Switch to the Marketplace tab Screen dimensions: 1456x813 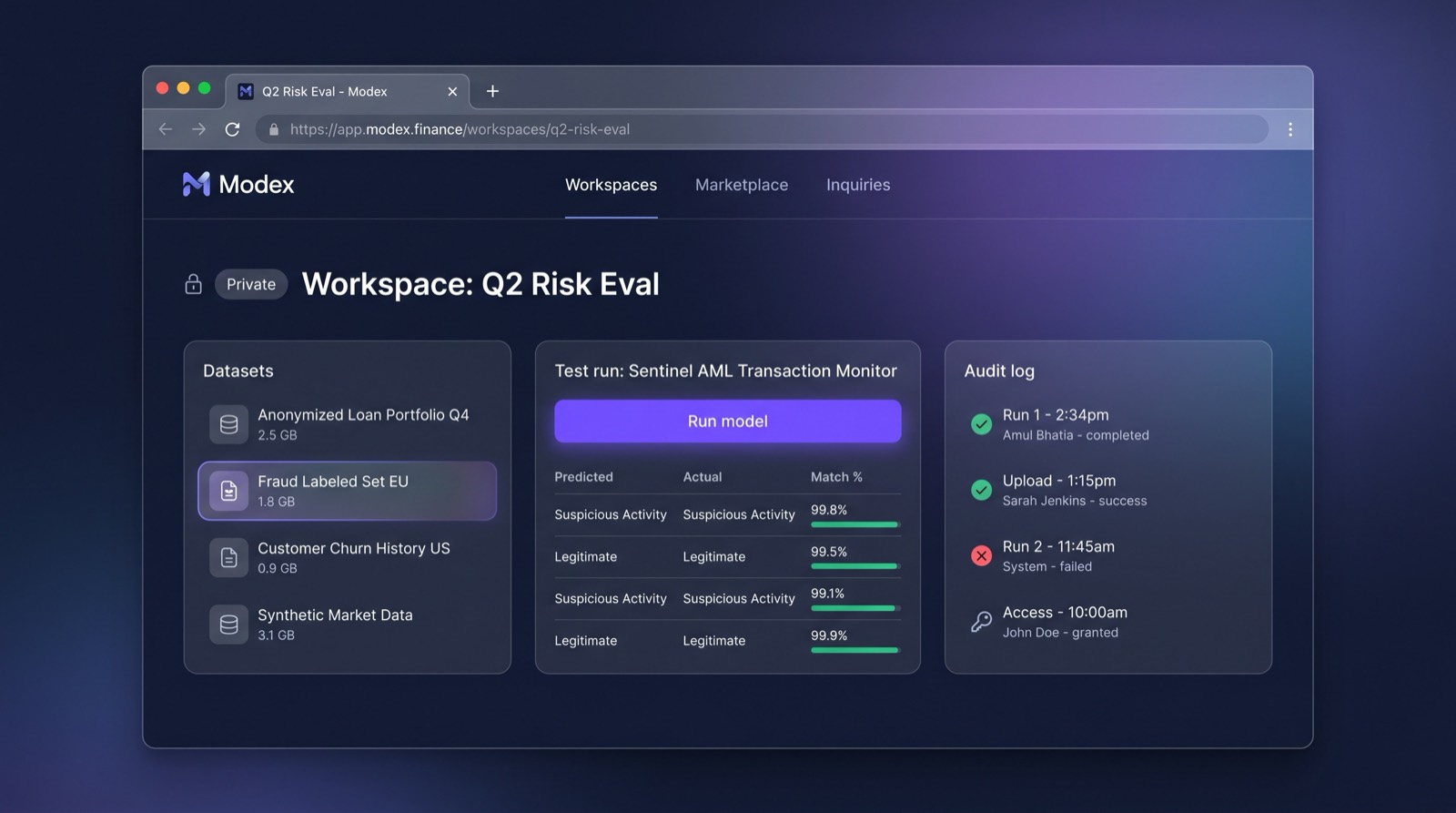point(742,185)
